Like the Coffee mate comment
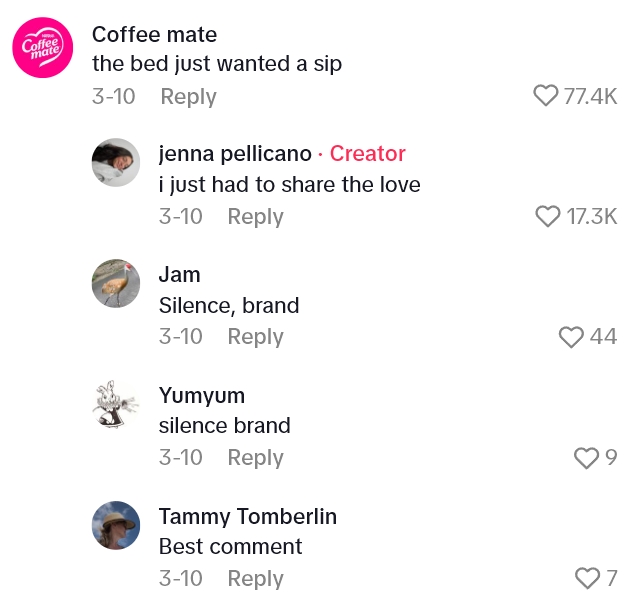 point(546,96)
